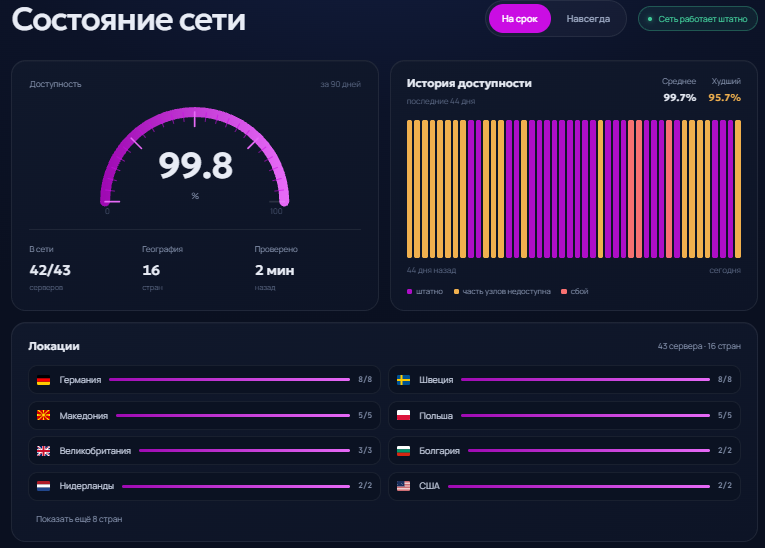
Task: Expand list with Показать ещё 8 стран
Action: (79, 519)
